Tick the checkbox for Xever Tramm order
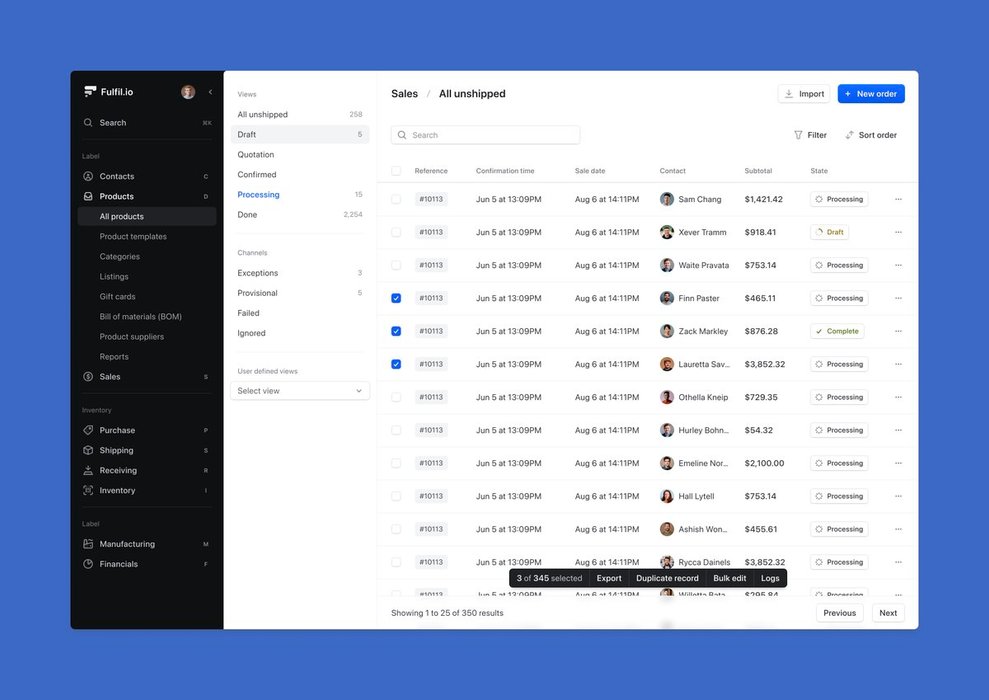 [396, 232]
